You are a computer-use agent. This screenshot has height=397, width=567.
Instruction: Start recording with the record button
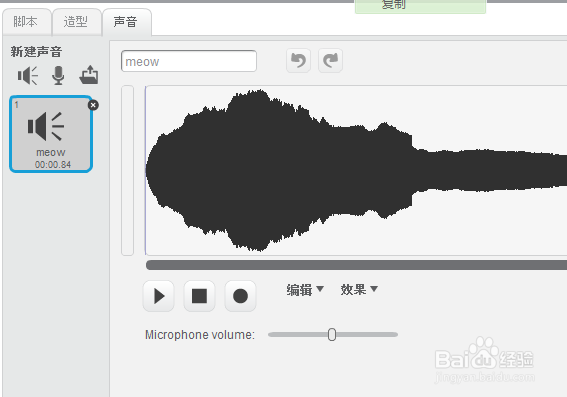pos(240,296)
